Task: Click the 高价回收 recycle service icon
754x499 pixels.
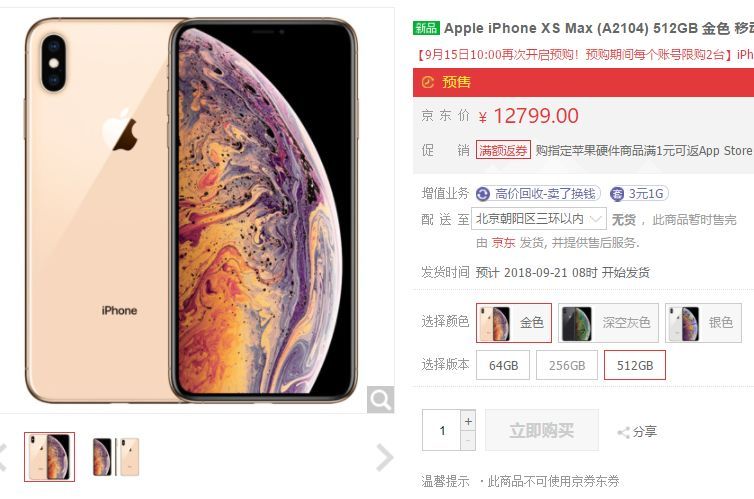Action: (483, 194)
